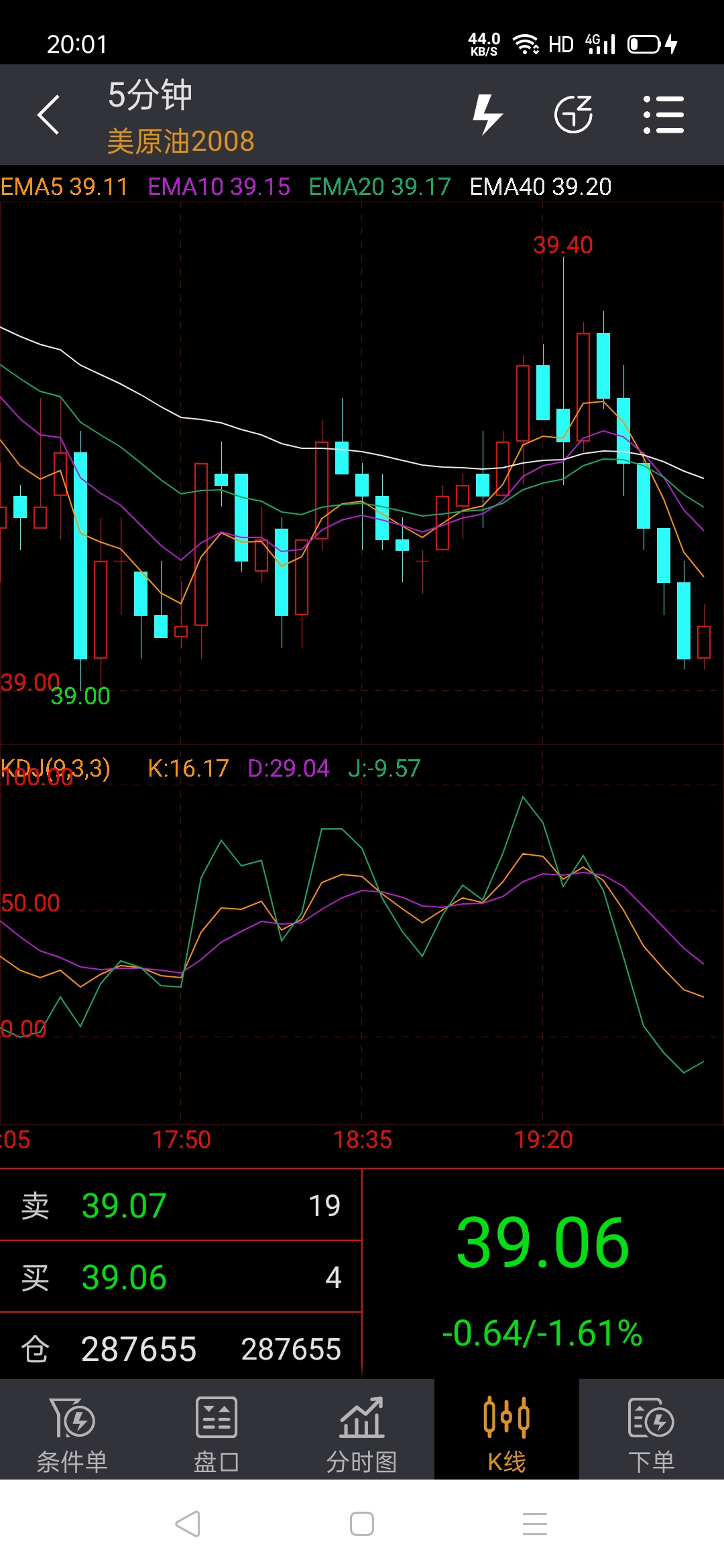Tap the 39.40 high price marker
Screen dimensions: 724x1568
coord(562,245)
